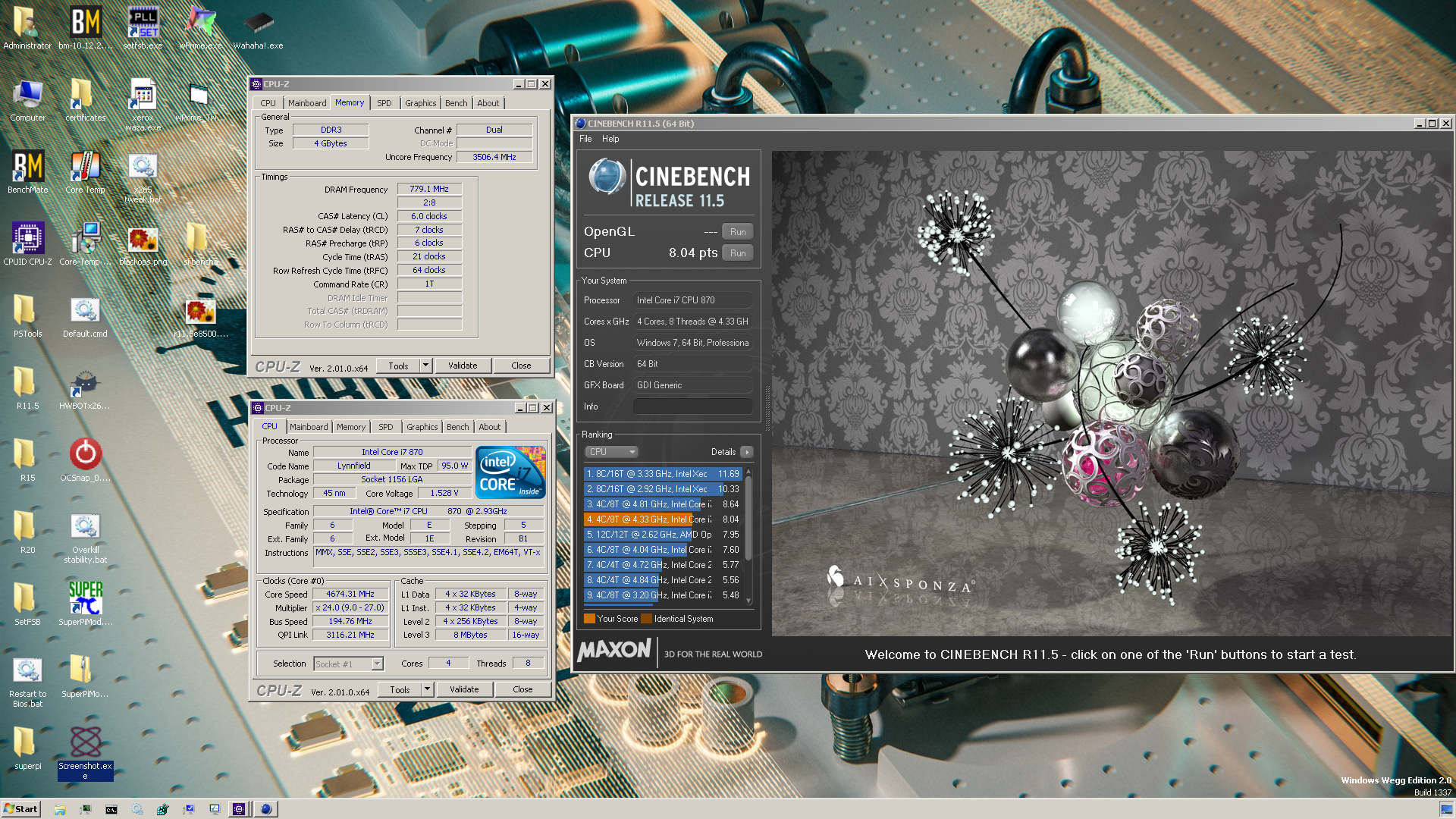Open Cinebench File menu
The height and width of the screenshot is (819, 1456).
585,139
